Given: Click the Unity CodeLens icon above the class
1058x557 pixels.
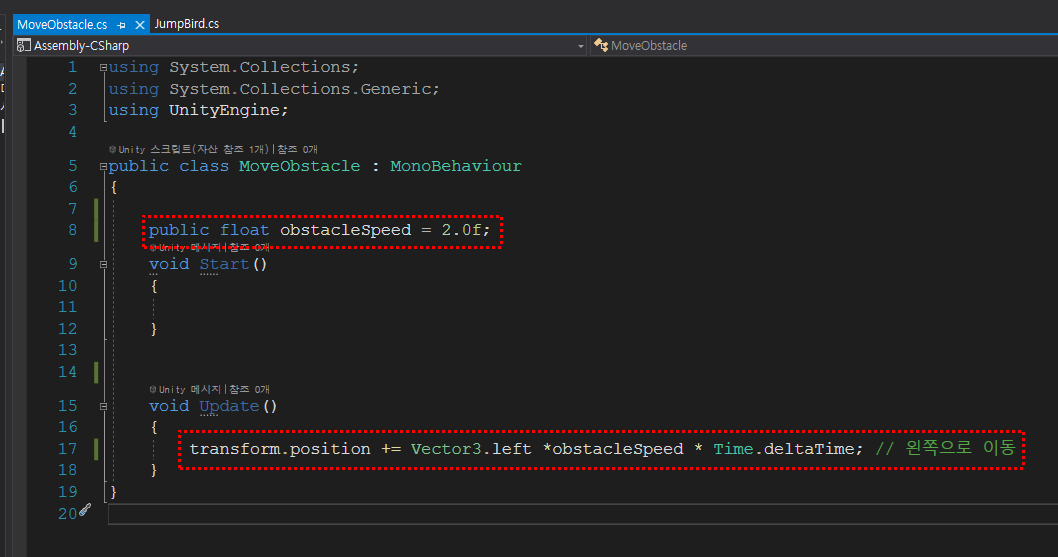Looking at the screenshot, I should pyautogui.click(x=113, y=149).
